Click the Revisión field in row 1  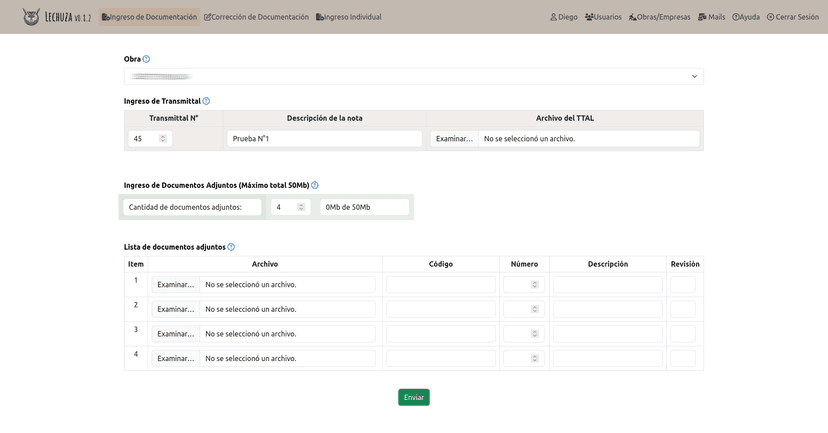683,285
